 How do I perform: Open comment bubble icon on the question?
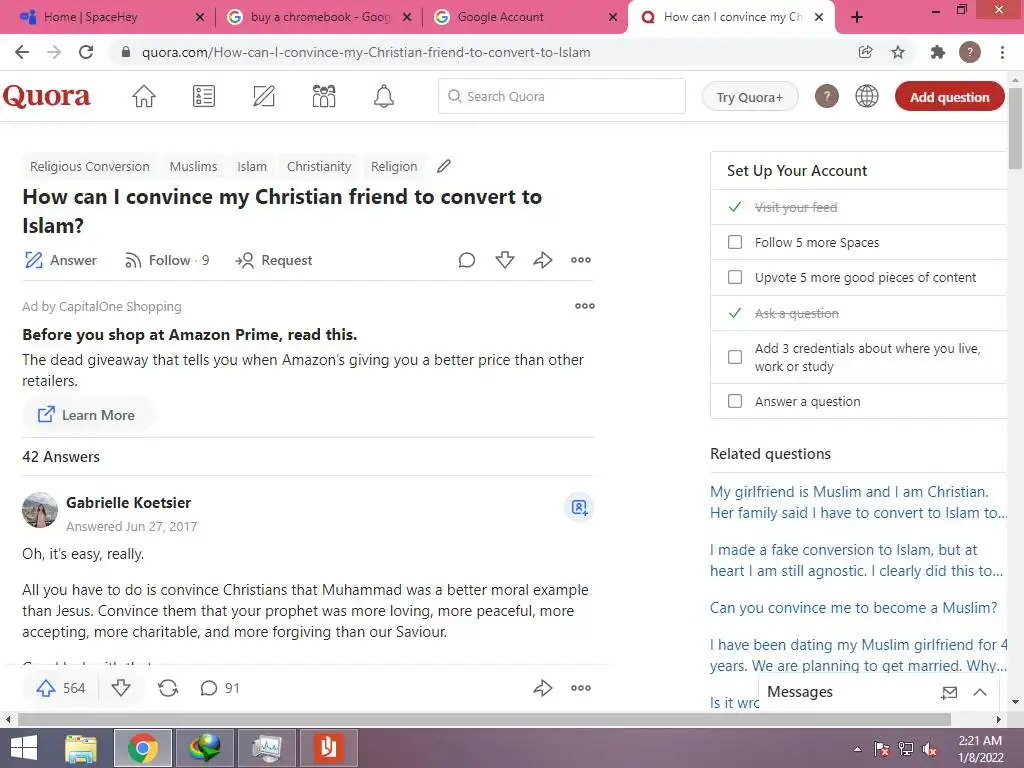coord(466,260)
